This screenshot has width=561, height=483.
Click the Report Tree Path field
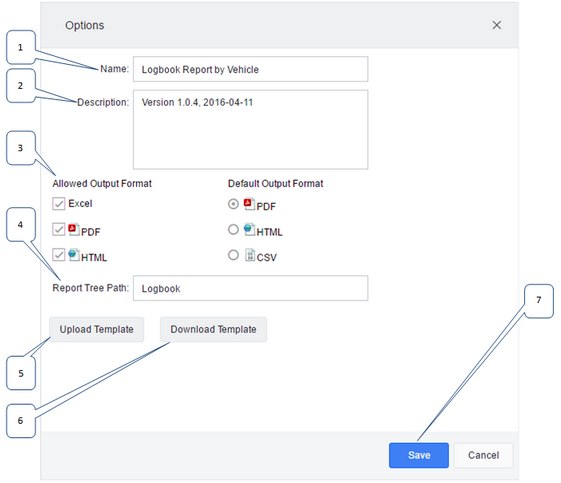250,288
